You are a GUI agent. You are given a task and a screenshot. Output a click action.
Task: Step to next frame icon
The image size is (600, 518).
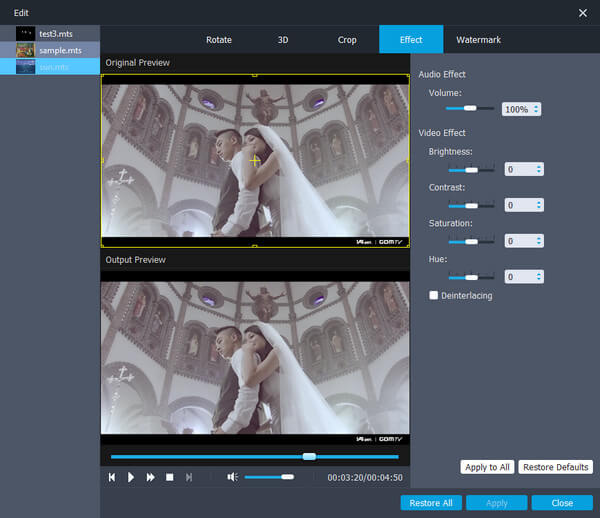189,477
